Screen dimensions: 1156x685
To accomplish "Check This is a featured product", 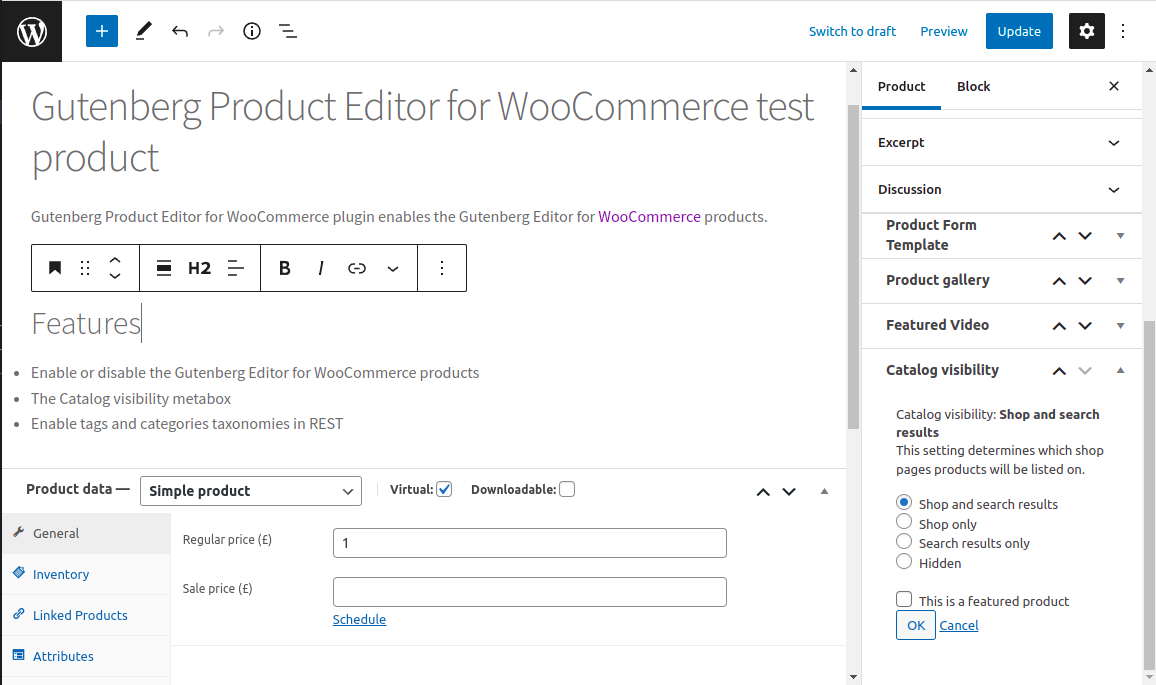I will pyautogui.click(x=904, y=599).
